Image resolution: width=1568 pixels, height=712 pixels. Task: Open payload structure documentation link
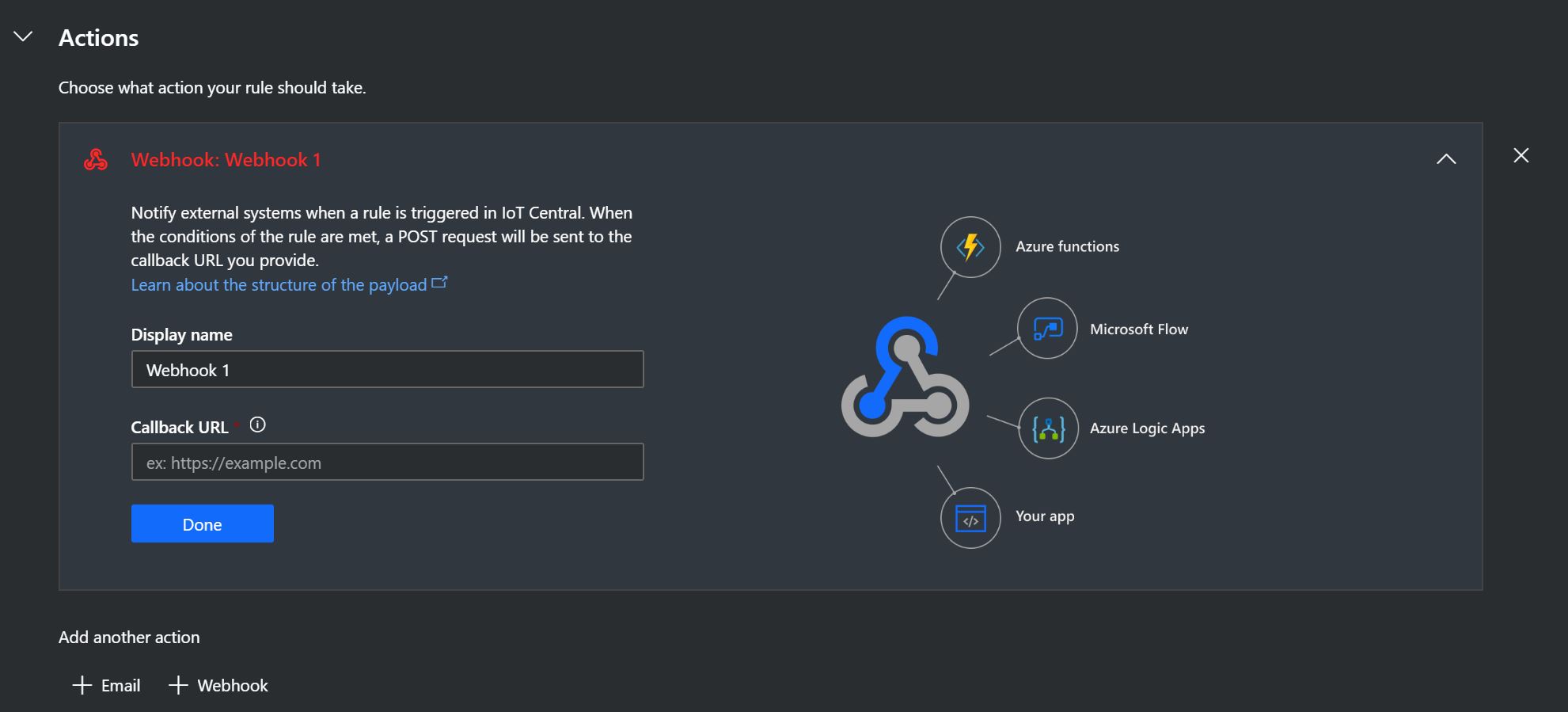click(279, 285)
